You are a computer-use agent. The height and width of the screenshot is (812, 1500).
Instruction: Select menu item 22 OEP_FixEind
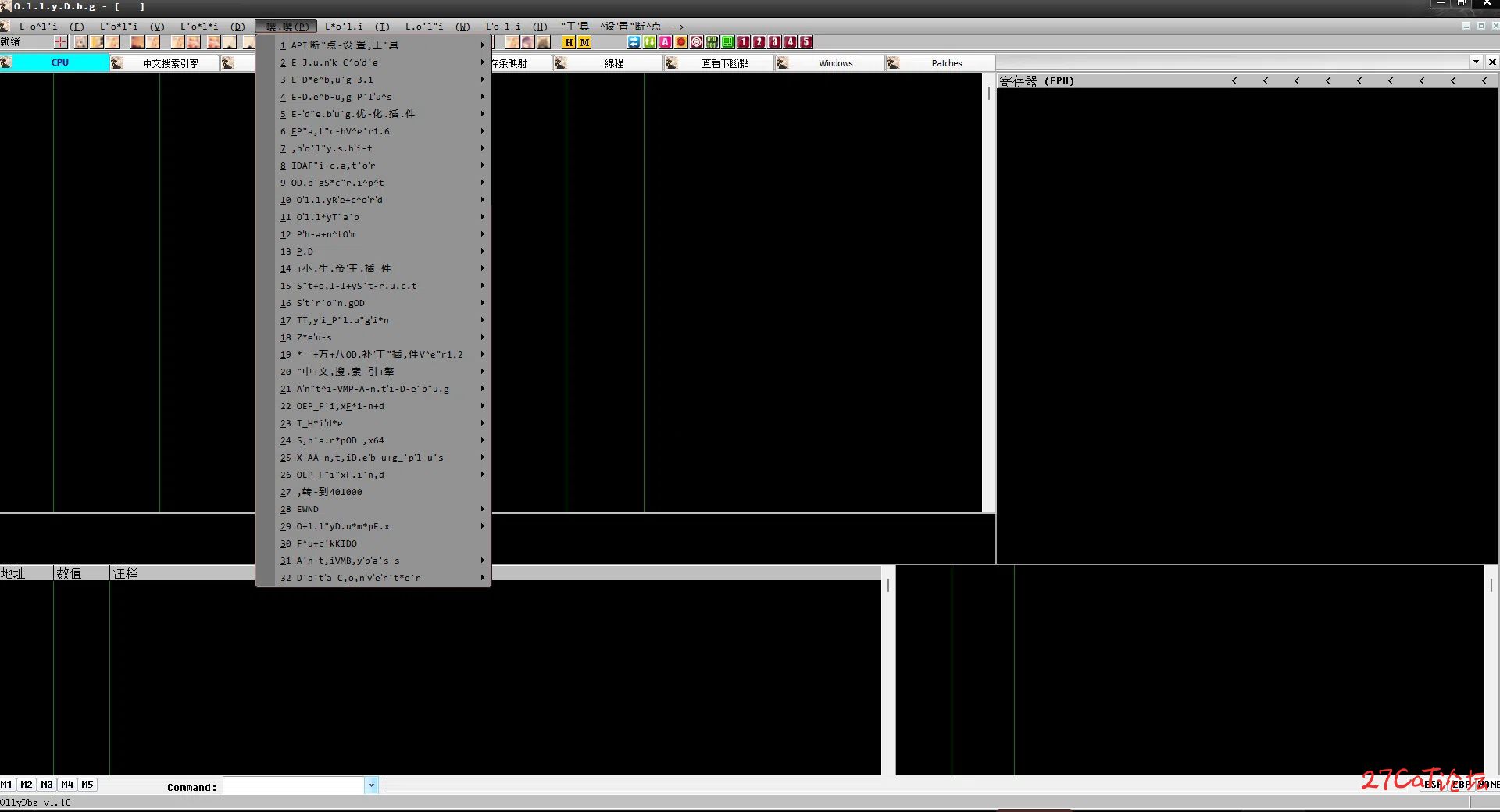pos(373,406)
